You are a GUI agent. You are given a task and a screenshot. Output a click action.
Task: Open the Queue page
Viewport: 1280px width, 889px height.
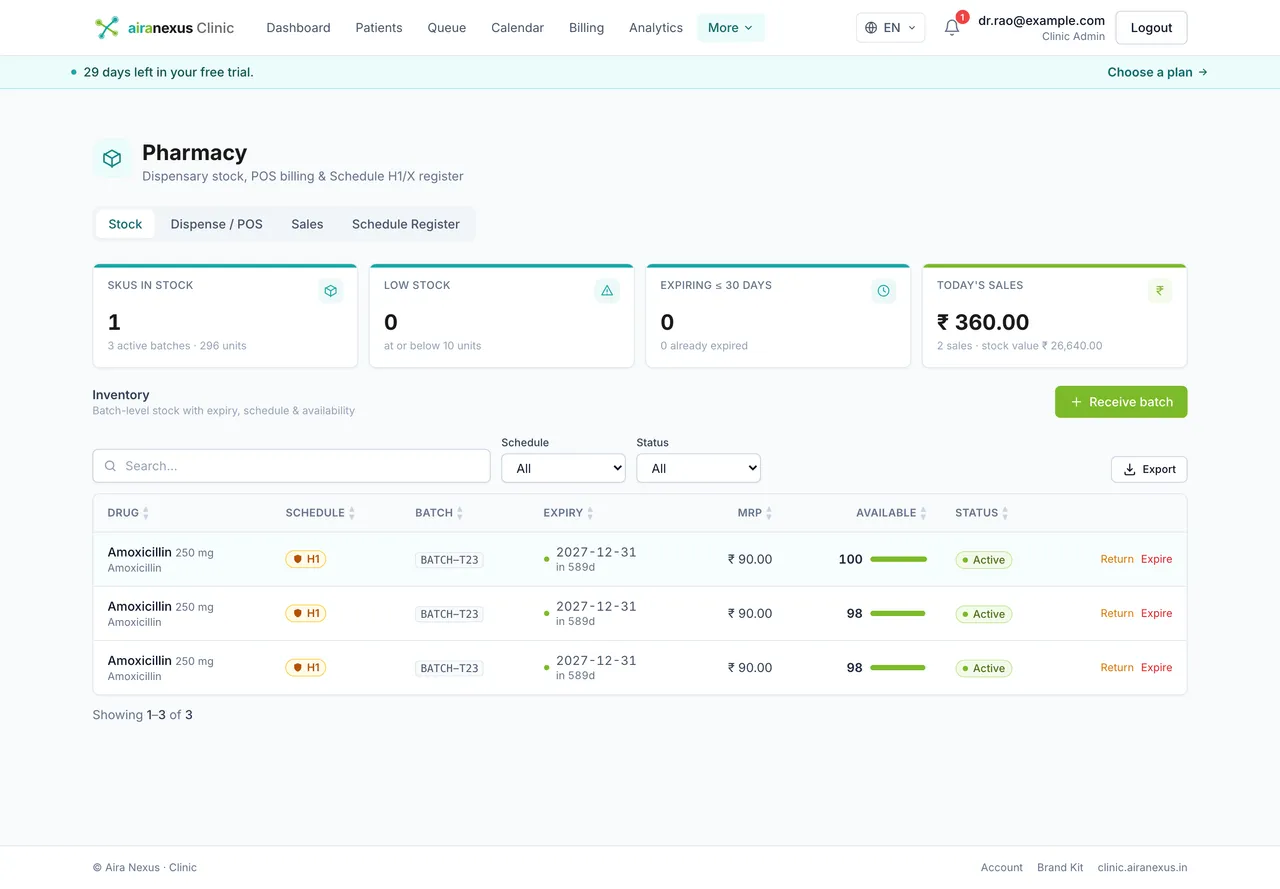[447, 28]
